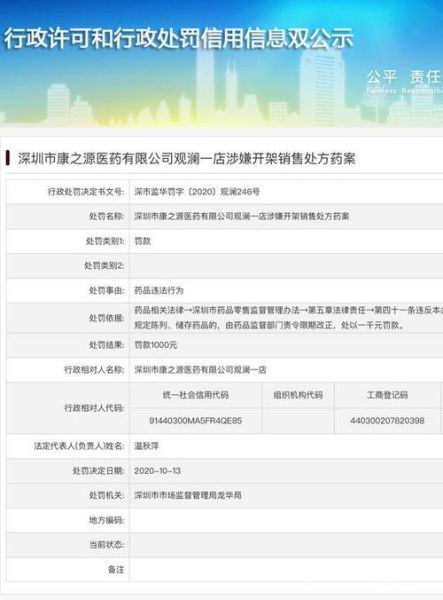Click the case heading 深圳市康之源医药有限公司观澜一店涉嫌开架销售处方药案
Image resolution: width=443 pixels, height=600 pixels.
point(187,158)
